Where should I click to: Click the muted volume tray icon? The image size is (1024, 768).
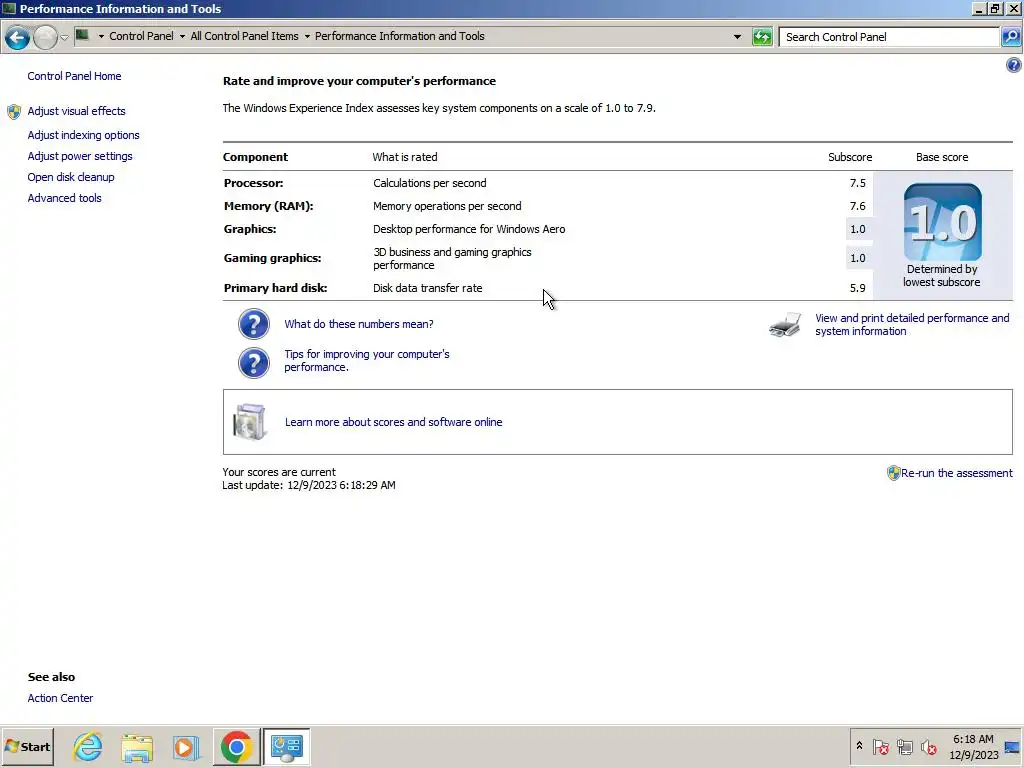[929, 746]
